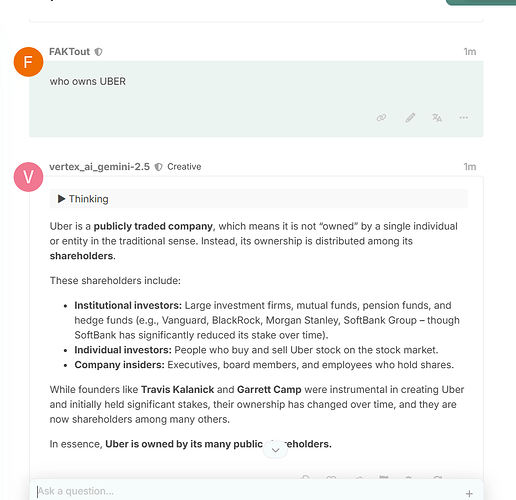Click the orange F user avatar
516x500 pixels.
28,62
